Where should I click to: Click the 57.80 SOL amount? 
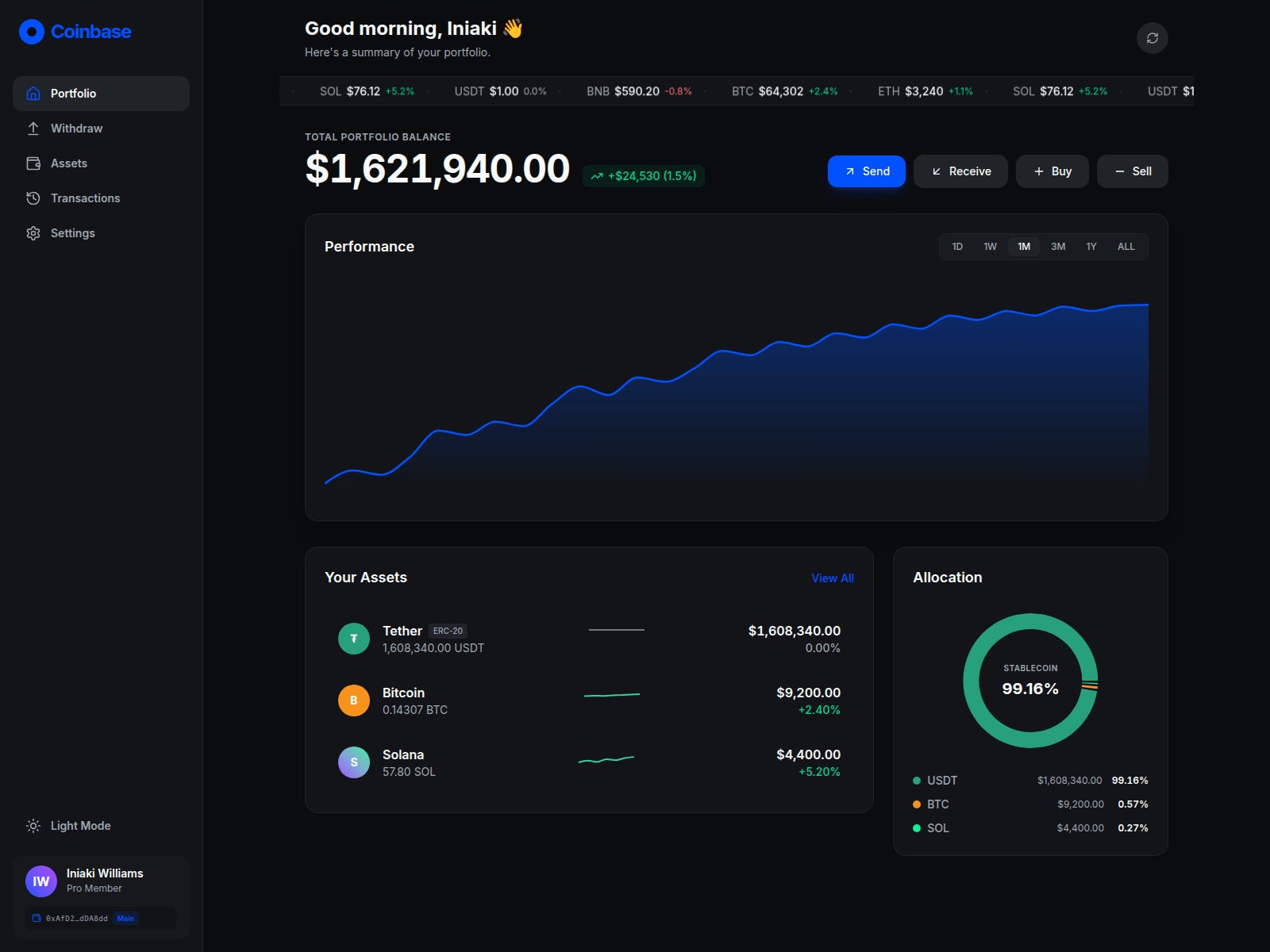pyautogui.click(x=409, y=772)
